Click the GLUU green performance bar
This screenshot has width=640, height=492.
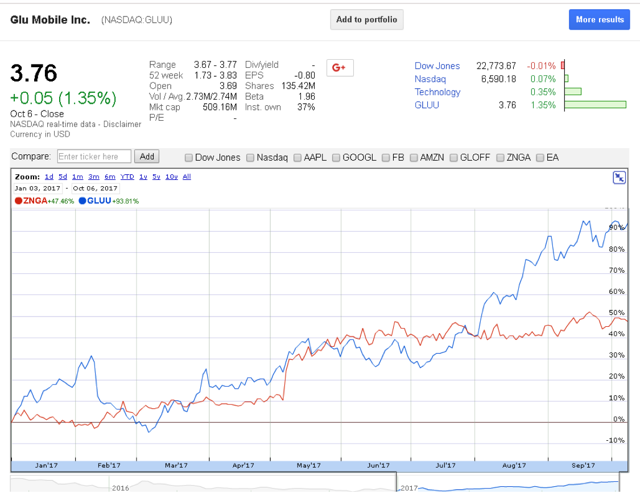pos(596,105)
